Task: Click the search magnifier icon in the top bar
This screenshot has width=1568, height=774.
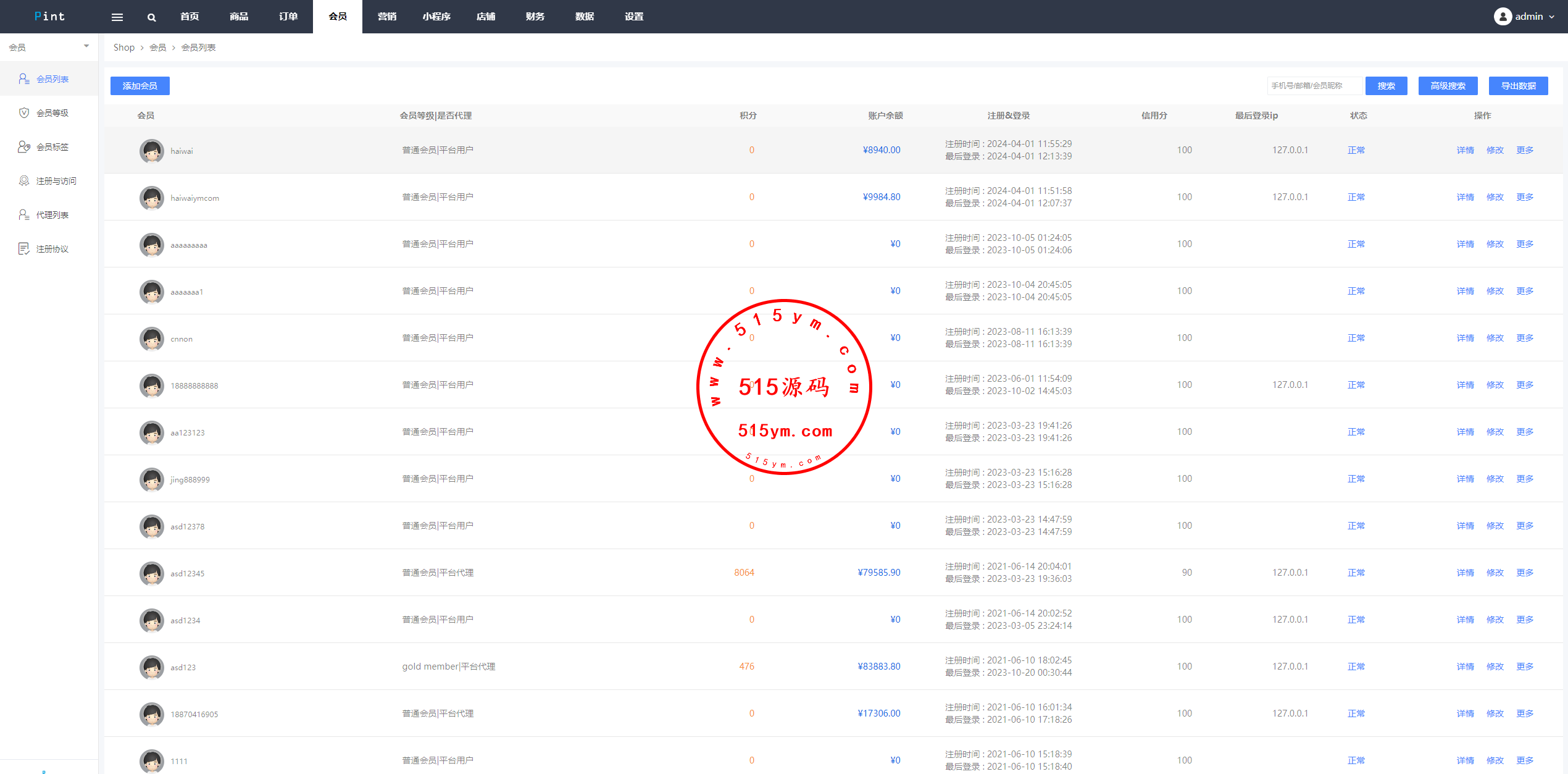Action: (x=151, y=17)
